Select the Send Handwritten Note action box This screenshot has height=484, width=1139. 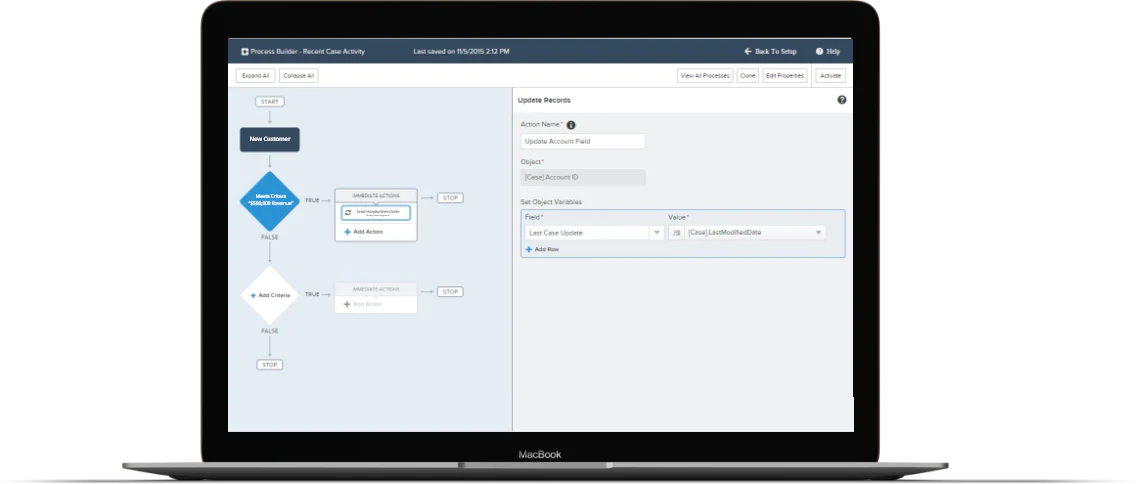(376, 212)
